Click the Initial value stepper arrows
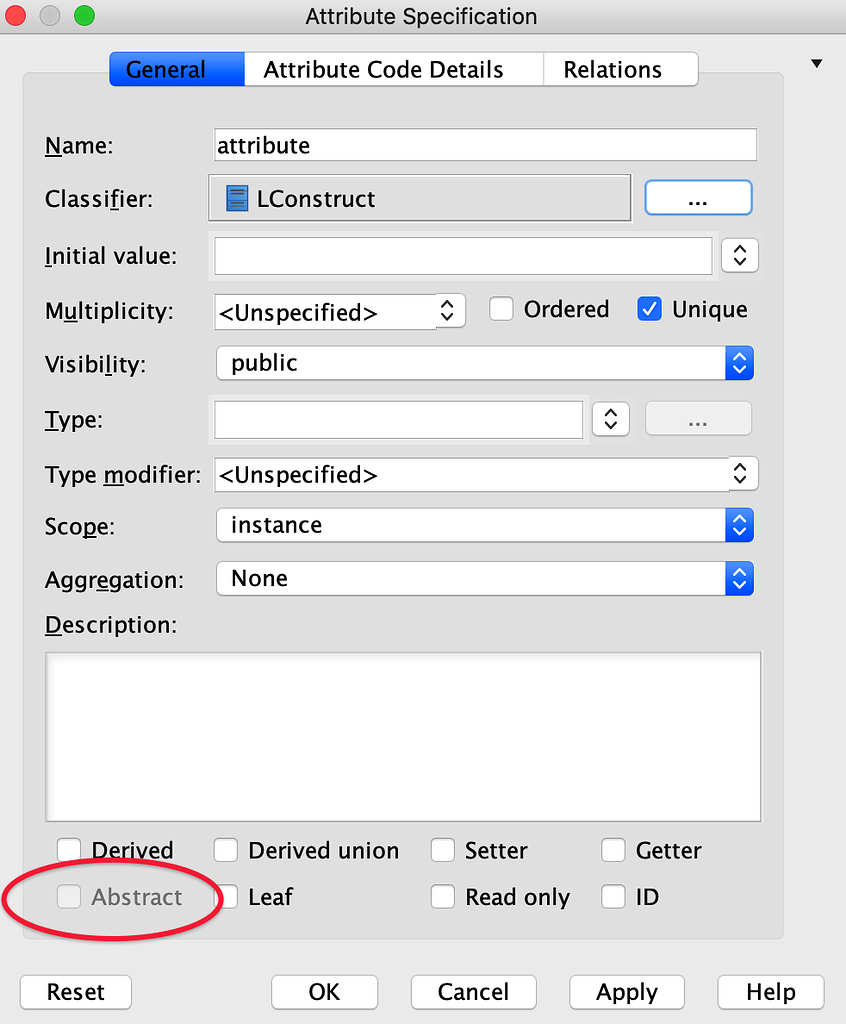 (x=740, y=255)
